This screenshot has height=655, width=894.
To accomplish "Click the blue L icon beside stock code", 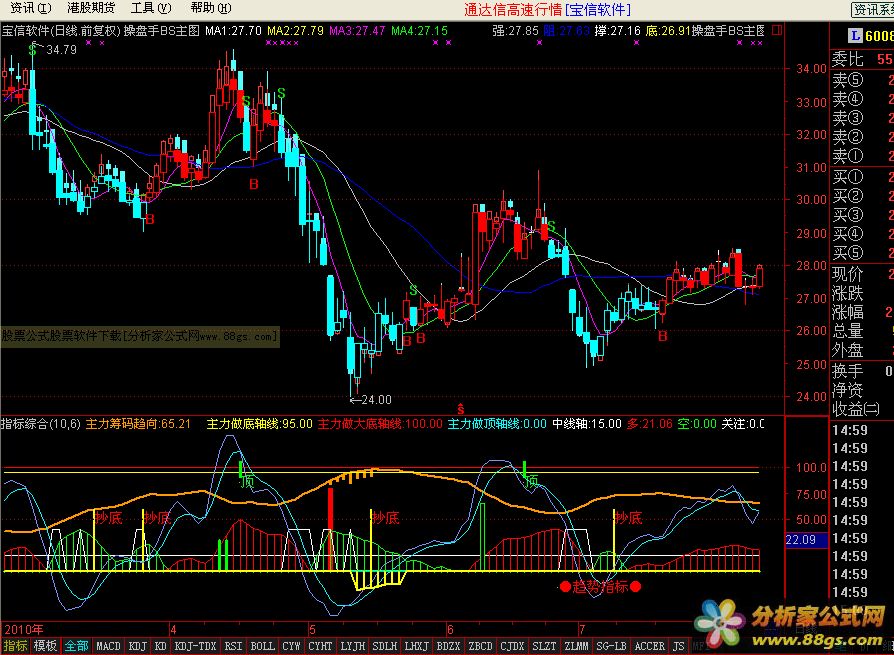I will pos(855,36).
